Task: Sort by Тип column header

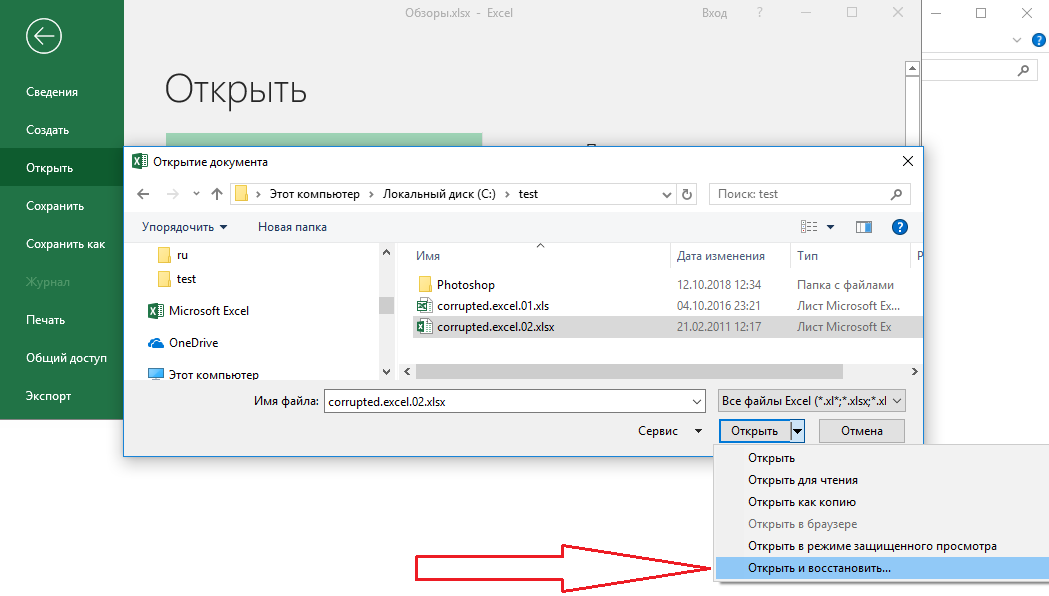Action: point(807,256)
